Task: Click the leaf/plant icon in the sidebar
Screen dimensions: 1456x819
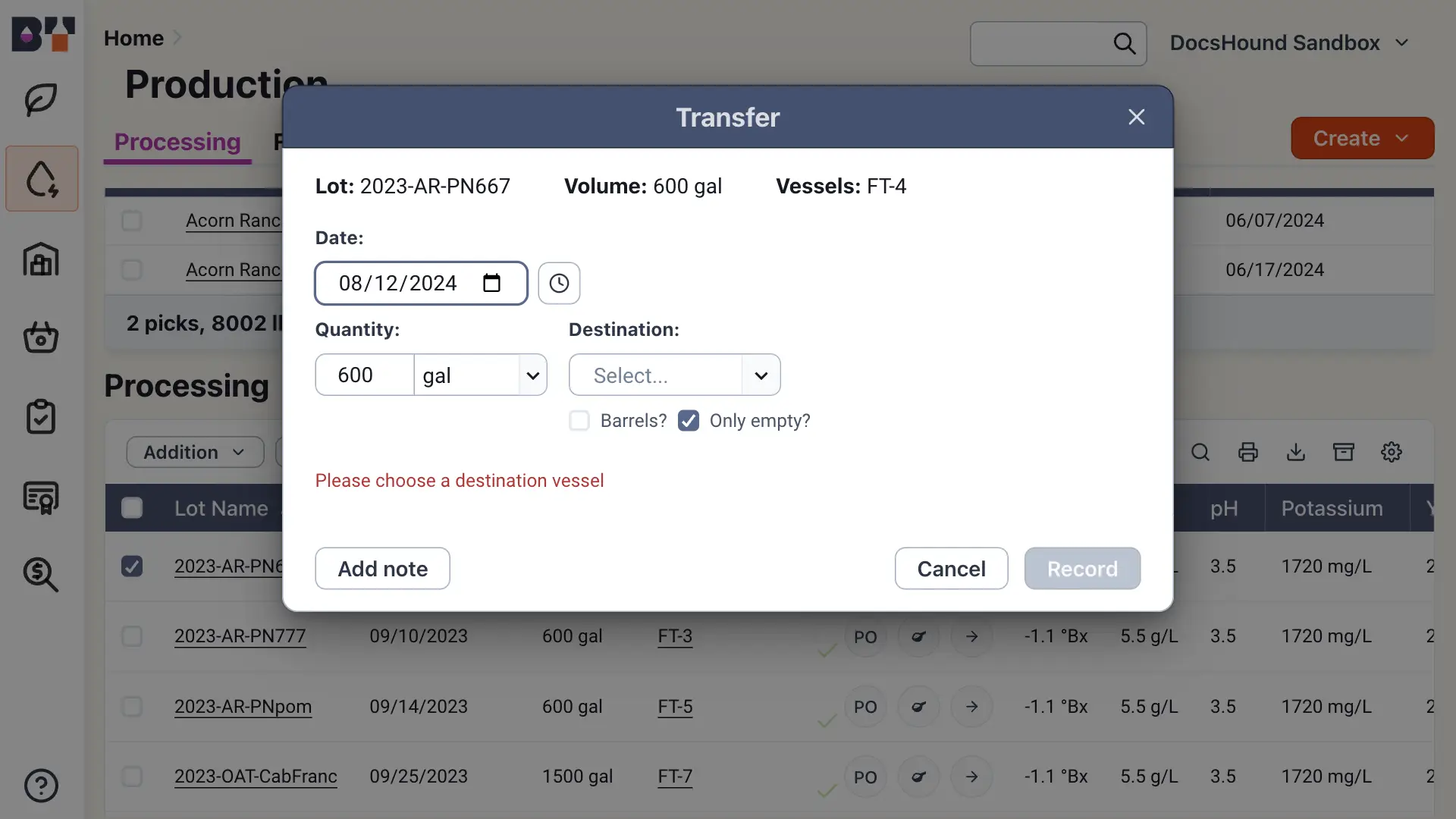Action: [41, 97]
